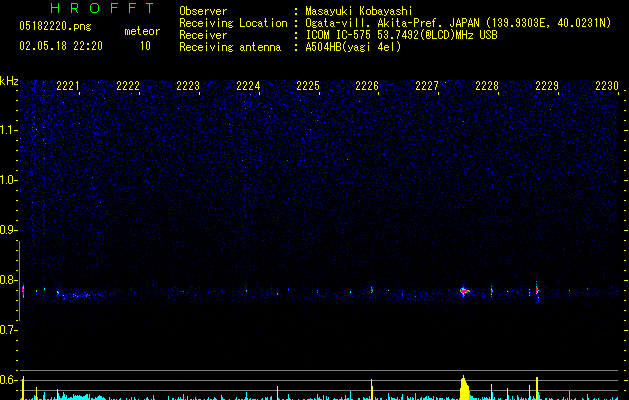The image size is (629, 400).
Task: Click the tallest yellow power peak before 2228
Action: (465, 388)
